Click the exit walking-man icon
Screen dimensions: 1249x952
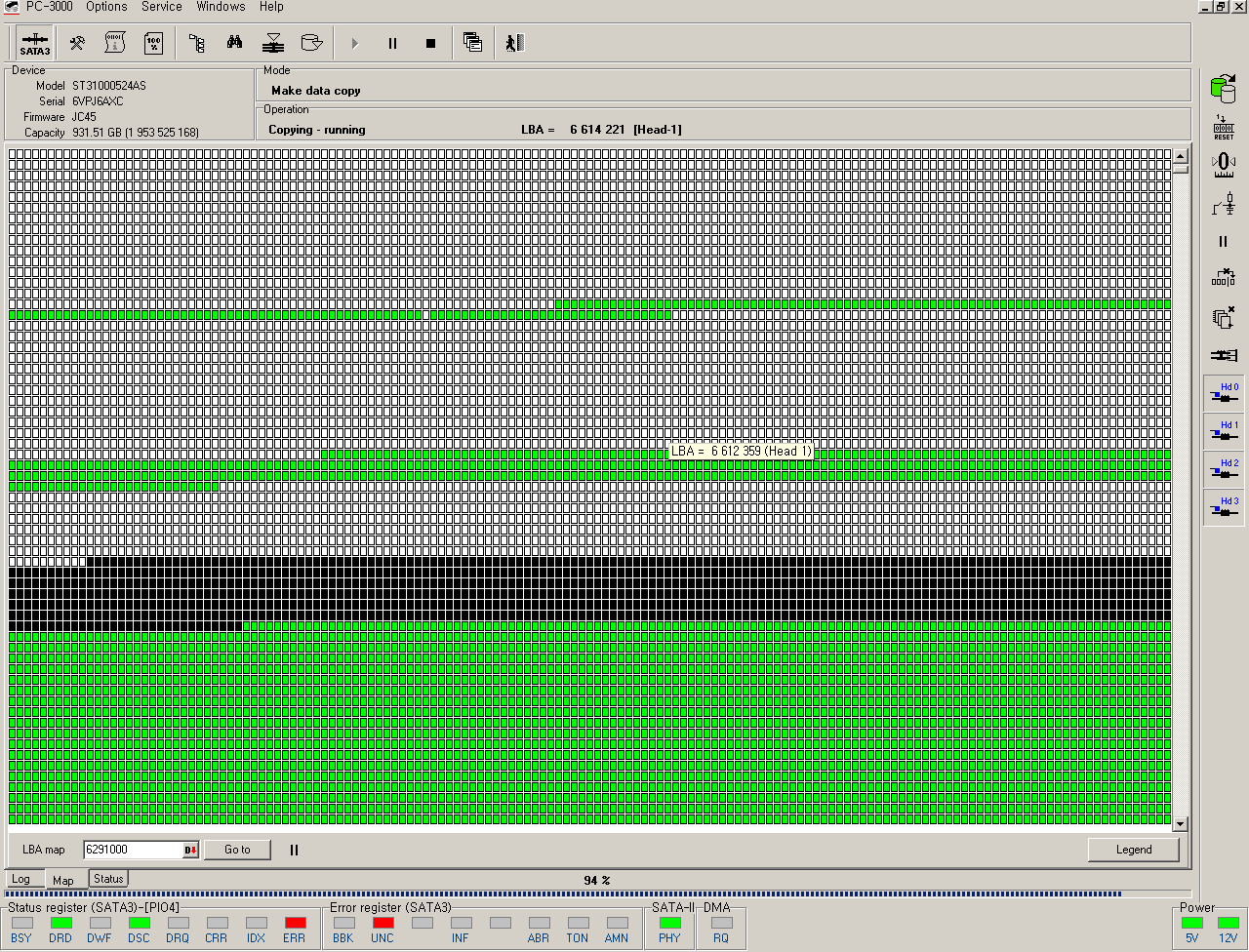(x=515, y=43)
